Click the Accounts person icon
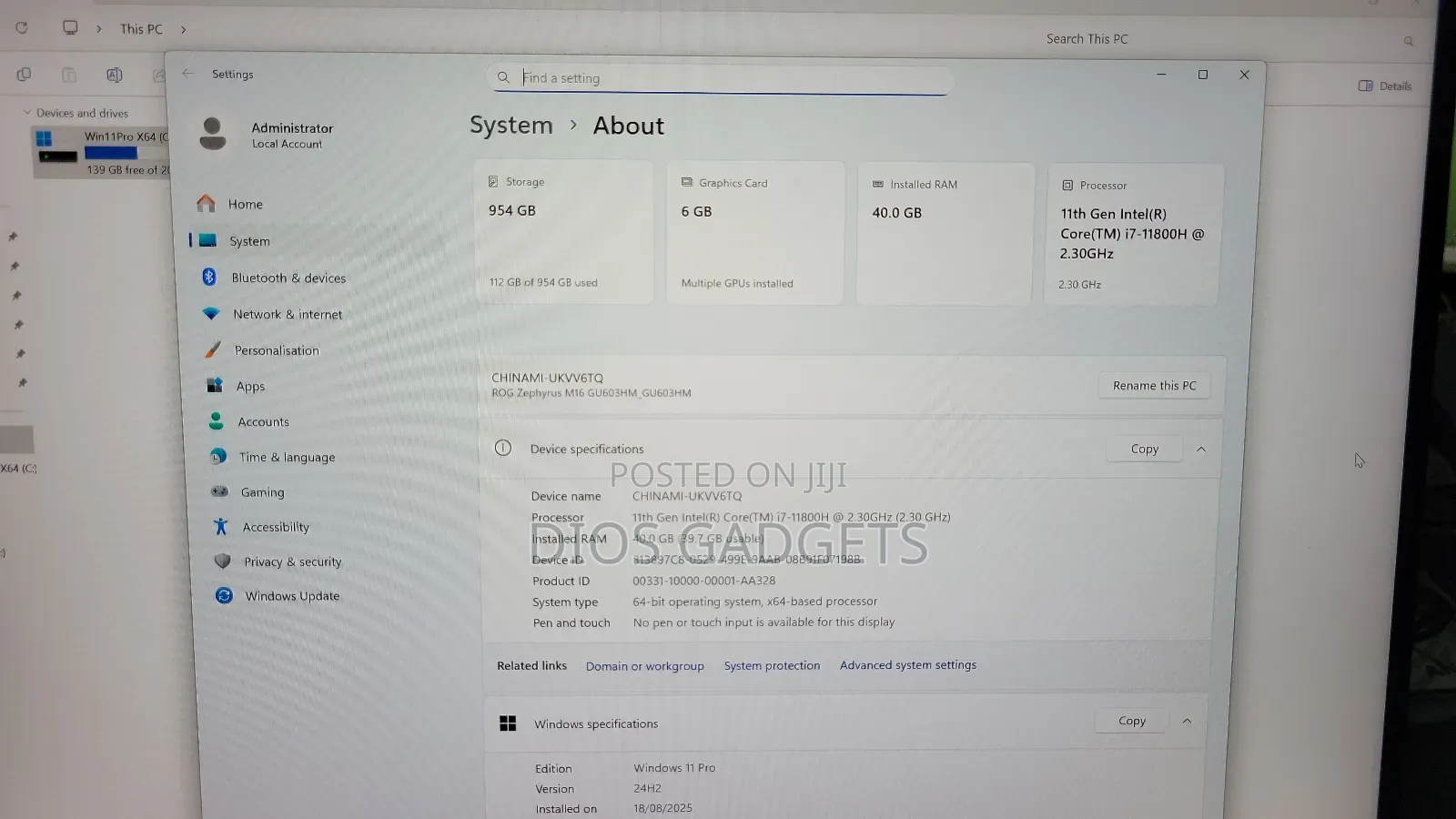The width and height of the screenshot is (1456, 819). (x=216, y=420)
